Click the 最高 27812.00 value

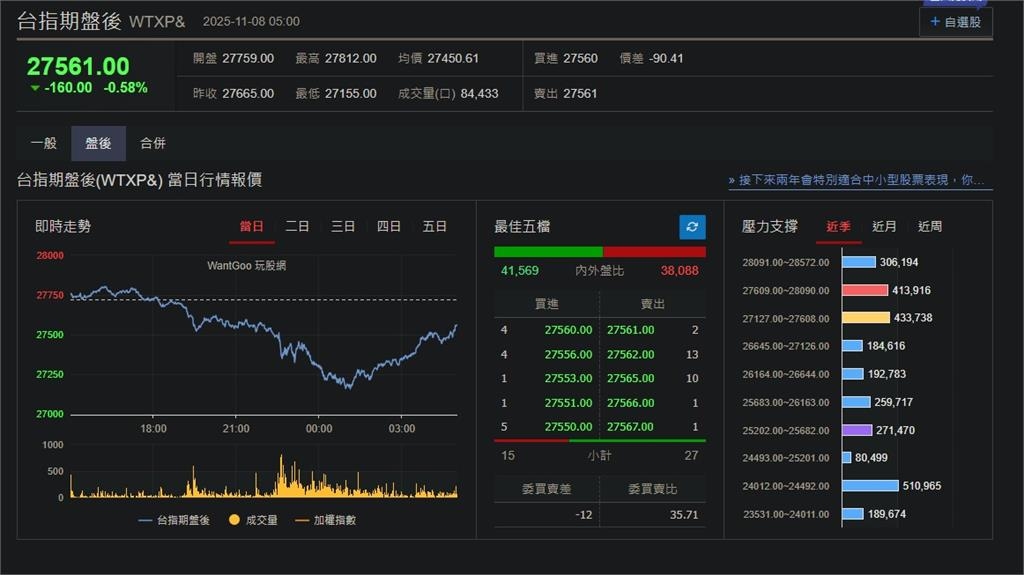pos(351,58)
